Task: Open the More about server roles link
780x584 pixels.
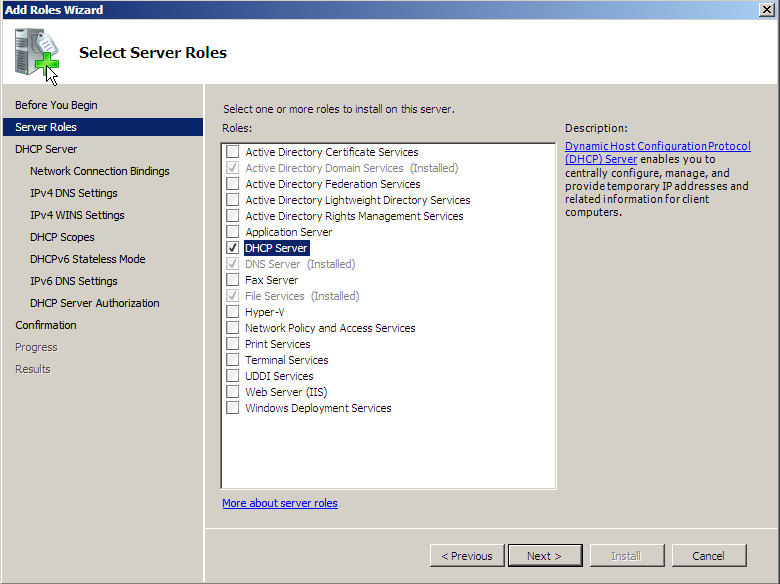Action: [x=280, y=503]
